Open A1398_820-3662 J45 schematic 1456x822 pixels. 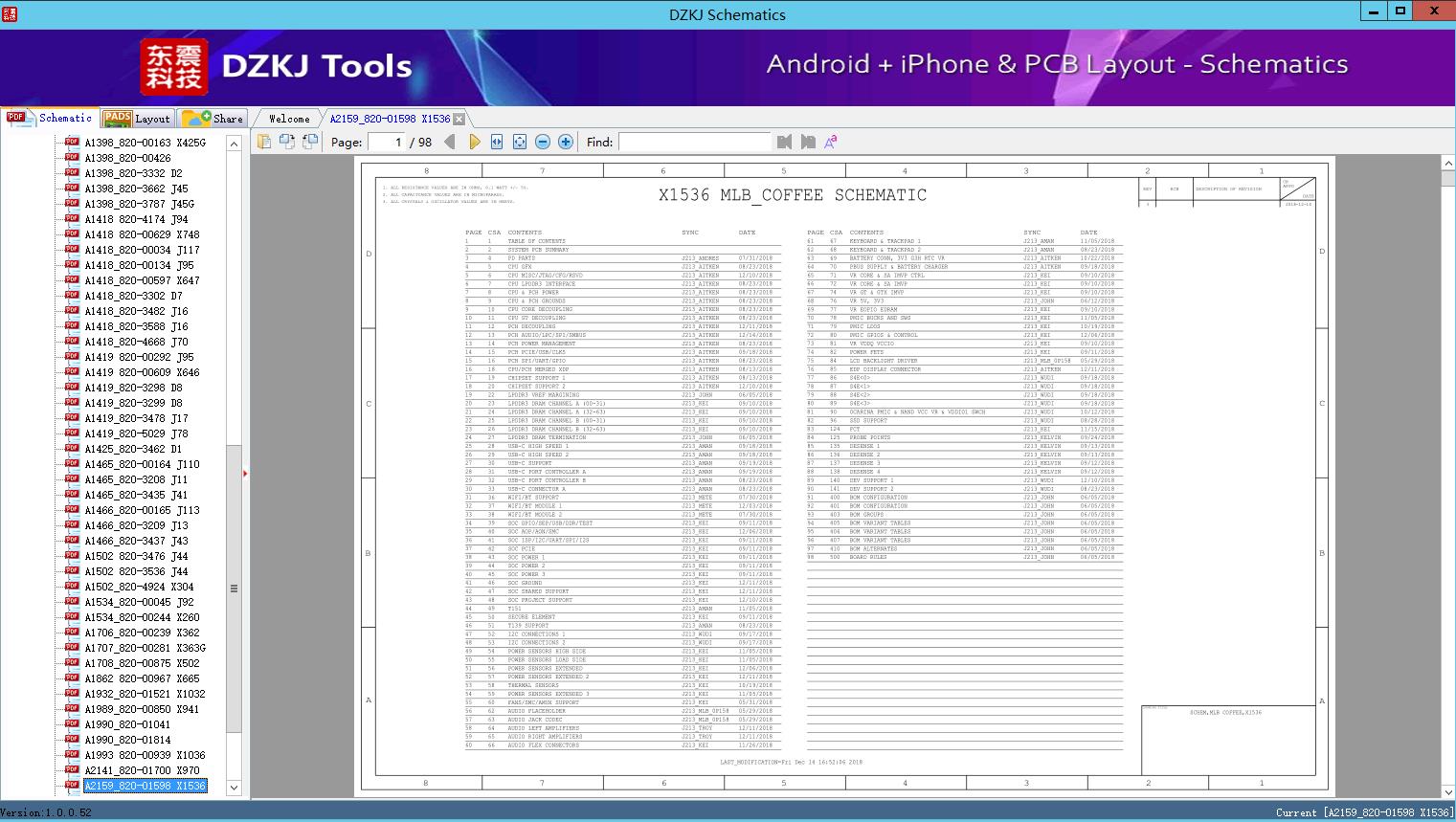tap(136, 189)
